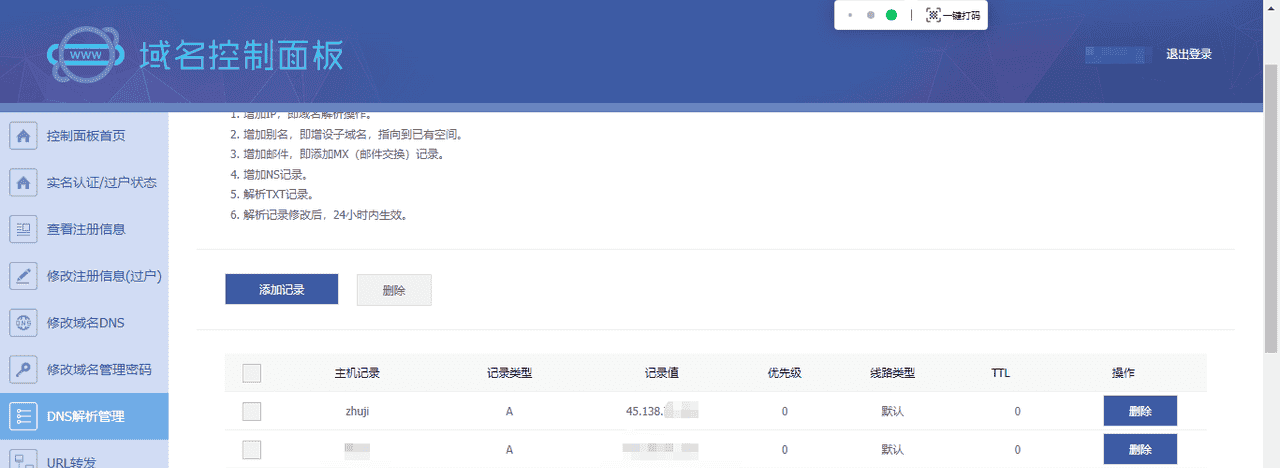Check the box for the second record row
The width and height of the screenshot is (1280, 468).
coord(252,450)
